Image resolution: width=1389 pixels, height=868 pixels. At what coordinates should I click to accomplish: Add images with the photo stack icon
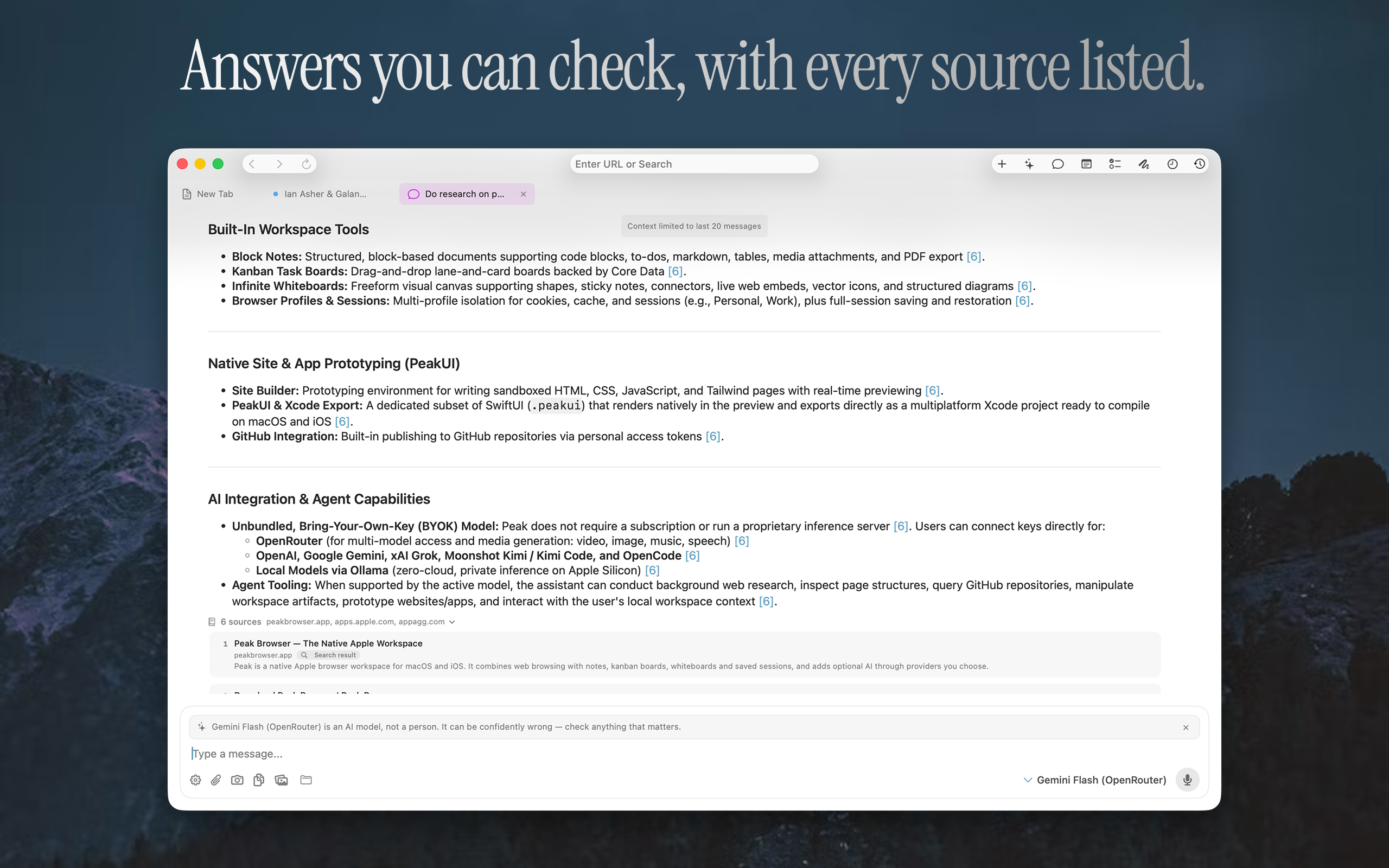[x=281, y=780]
